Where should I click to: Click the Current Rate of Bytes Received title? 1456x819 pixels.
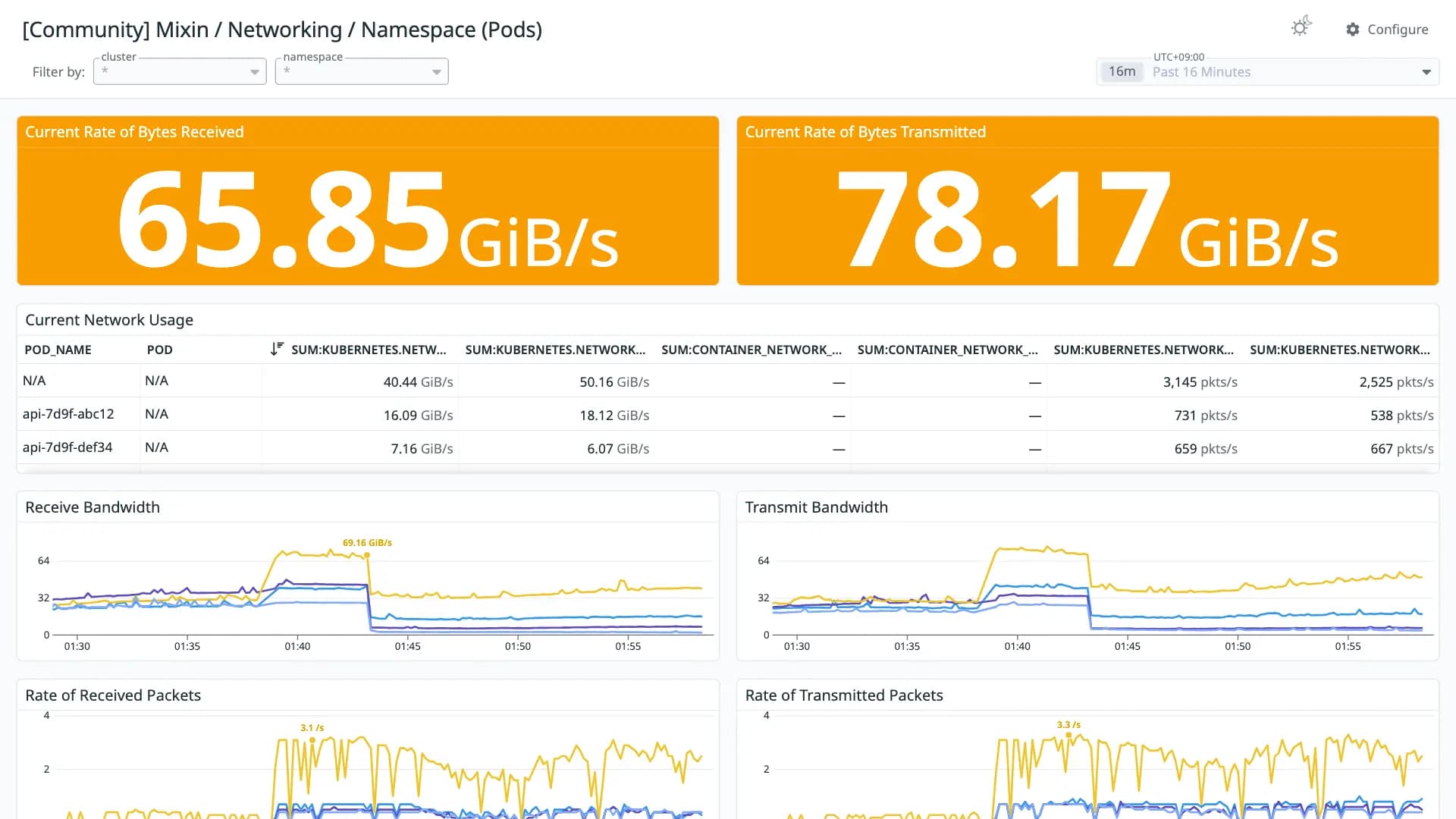(134, 132)
